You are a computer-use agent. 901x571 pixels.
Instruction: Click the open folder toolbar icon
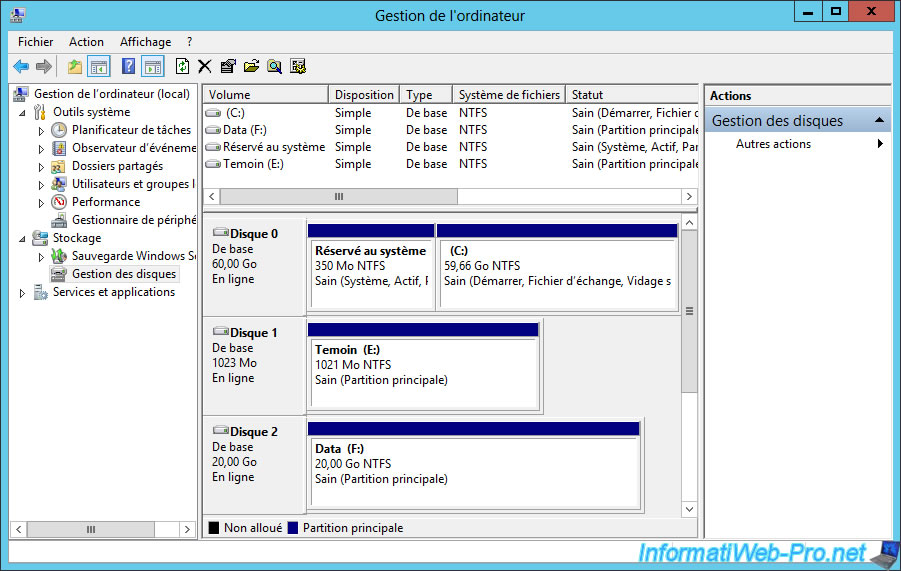pos(251,67)
